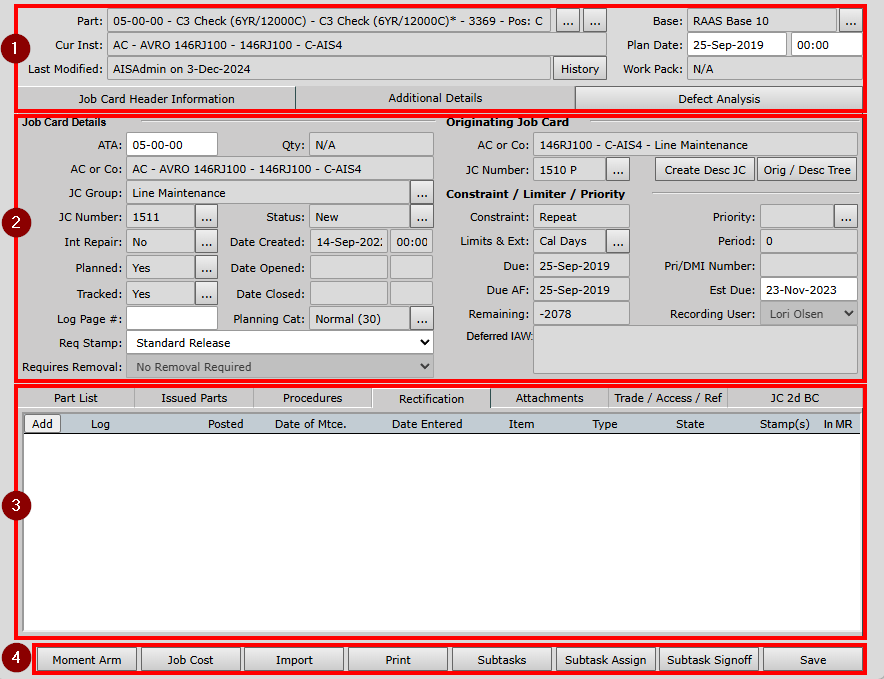Click the Planned field ellipsis button
The width and height of the screenshot is (884, 679).
[206, 268]
